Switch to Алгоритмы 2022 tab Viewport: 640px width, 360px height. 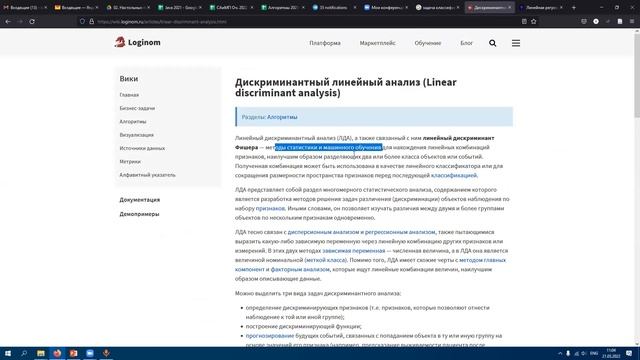[x=283, y=7]
